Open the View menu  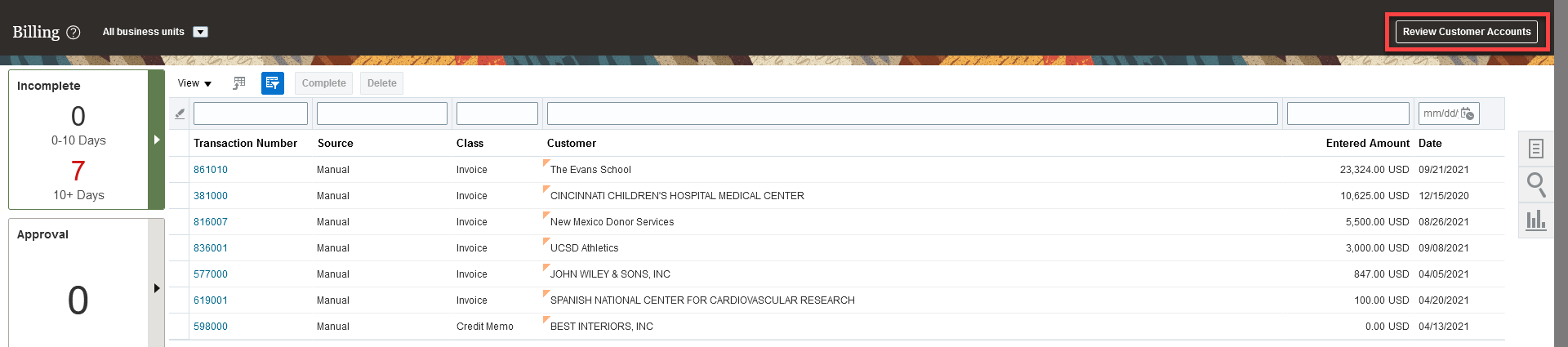(x=195, y=83)
